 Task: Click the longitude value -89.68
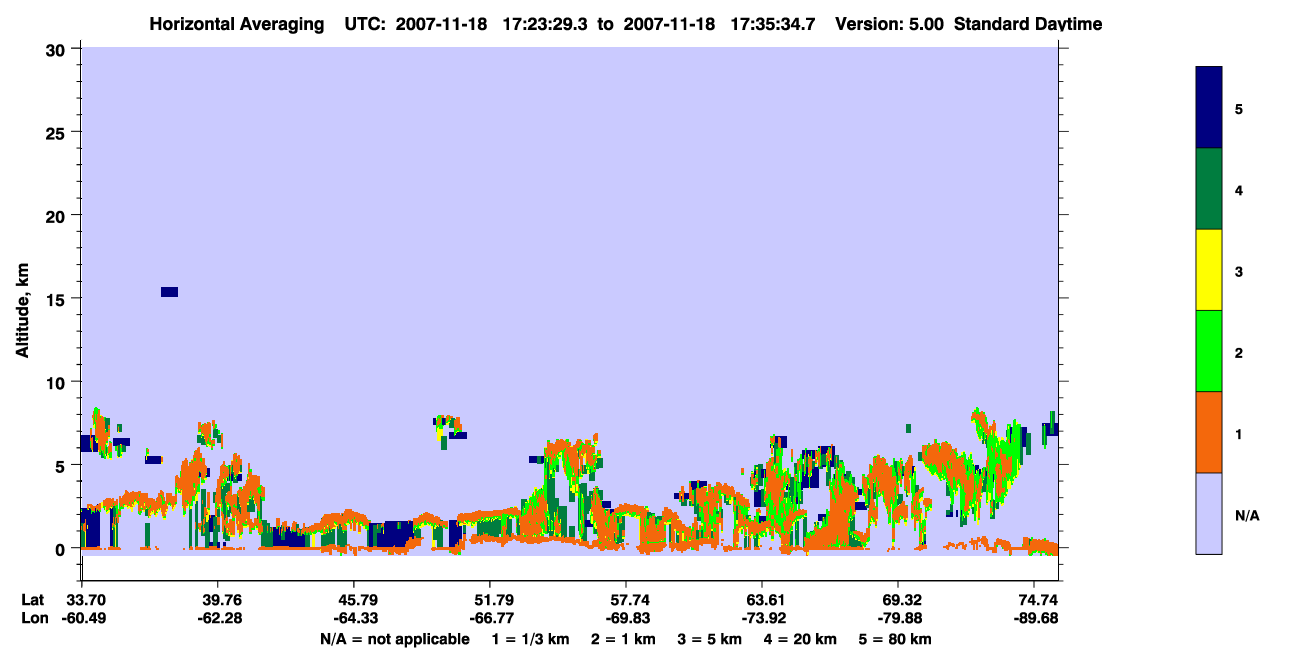[1034, 618]
